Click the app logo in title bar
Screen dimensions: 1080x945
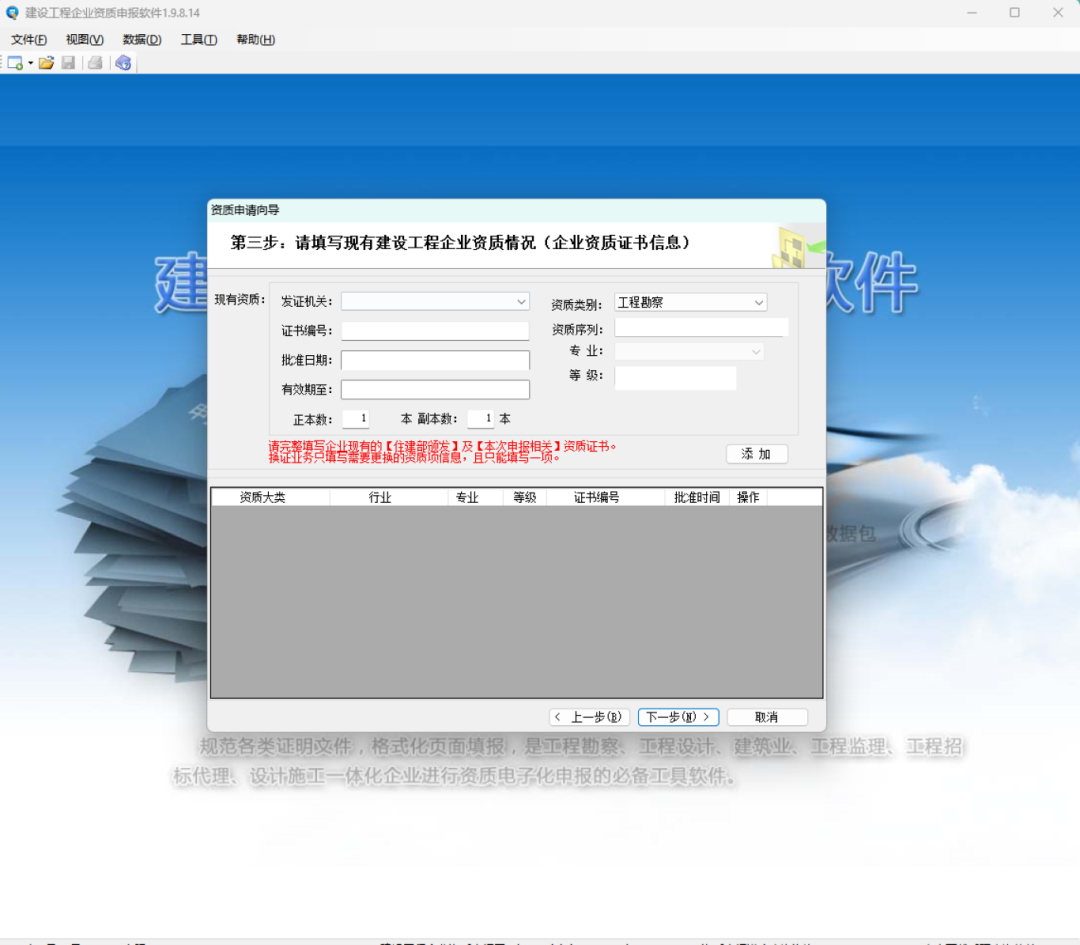coord(12,12)
